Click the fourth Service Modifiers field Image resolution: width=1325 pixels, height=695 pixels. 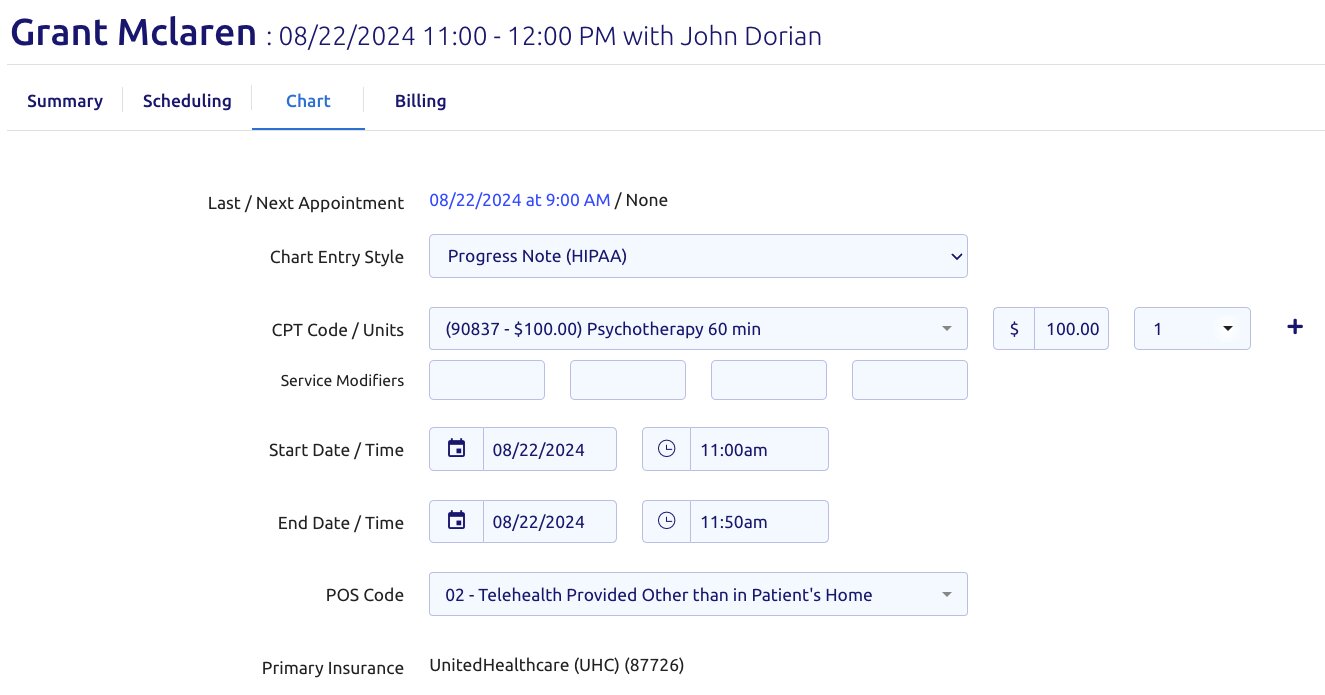tap(909, 380)
